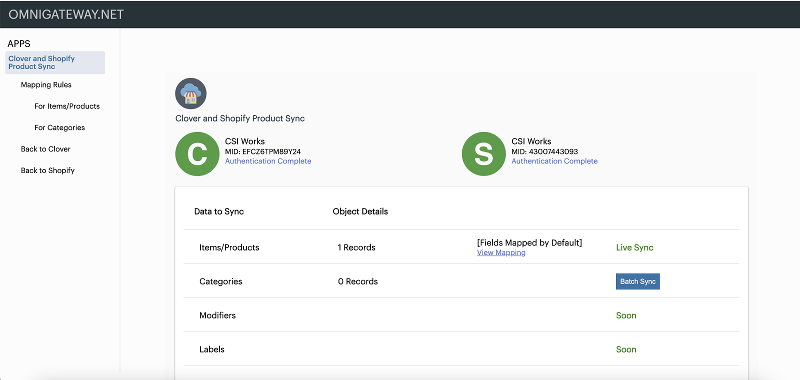
Task: Click the OMNIGATEWAY.NET header logo text
Action: tap(66, 14)
